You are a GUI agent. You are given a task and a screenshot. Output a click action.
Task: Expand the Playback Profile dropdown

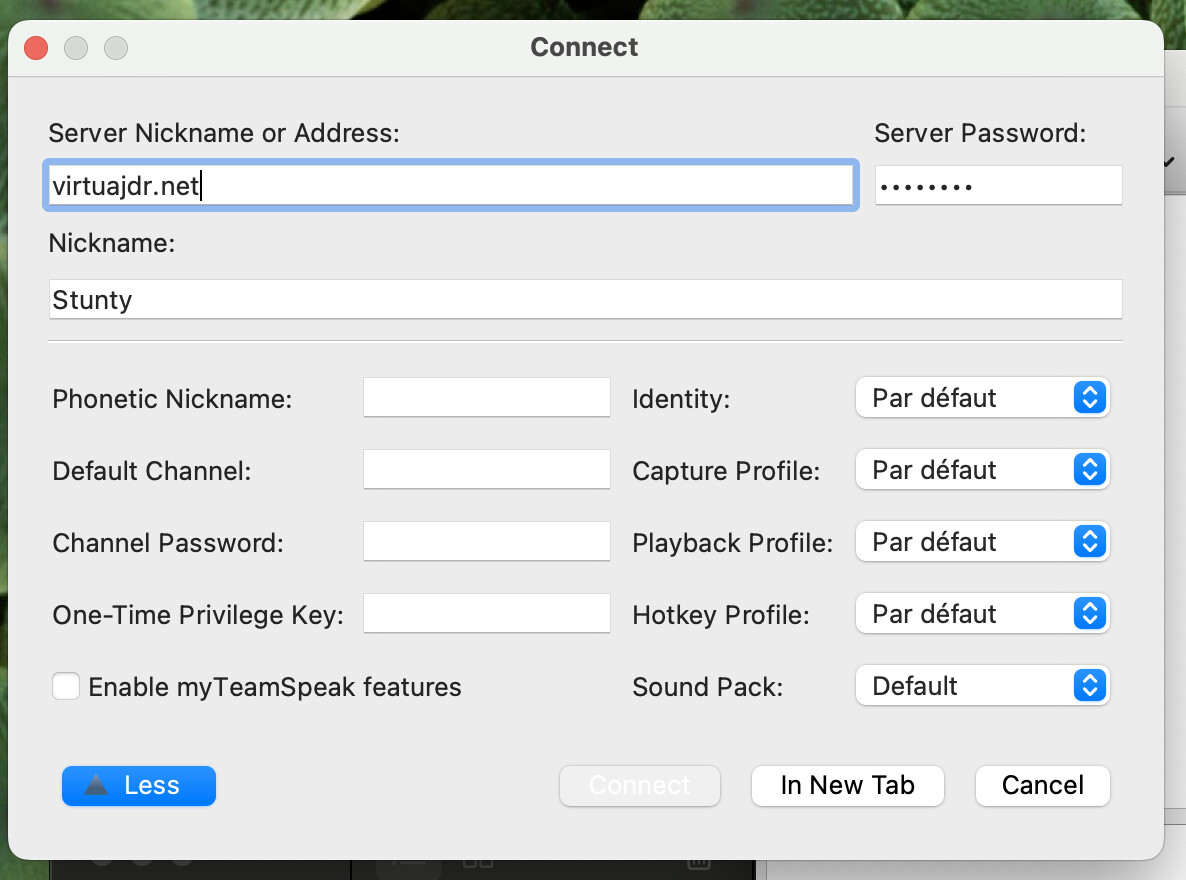pyautogui.click(x=982, y=542)
